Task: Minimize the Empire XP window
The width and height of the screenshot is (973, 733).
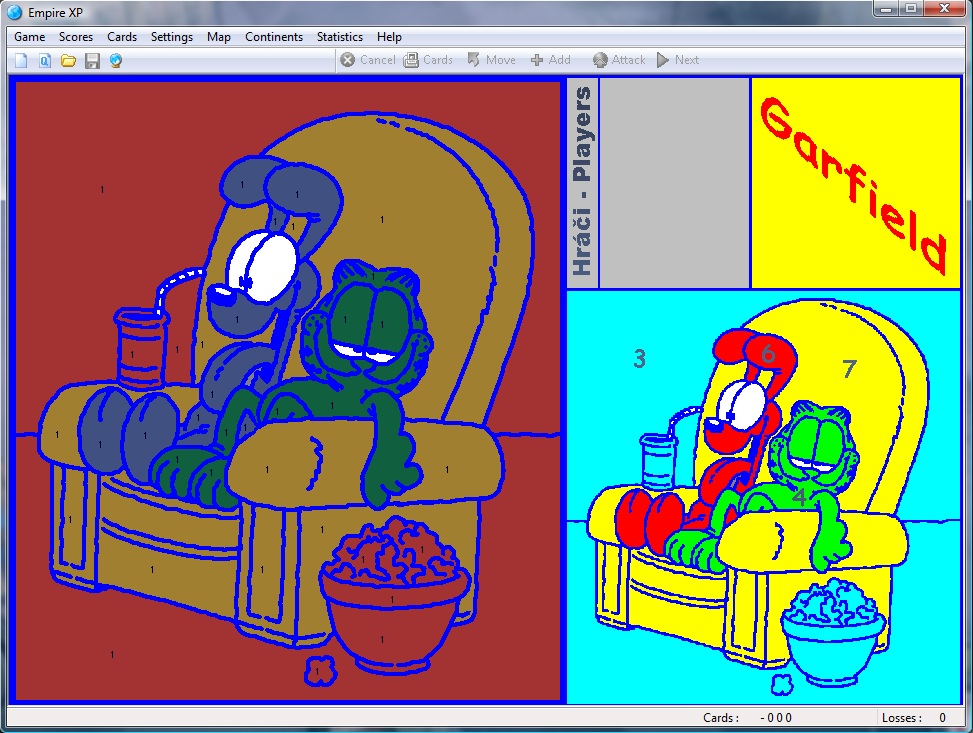Action: (x=886, y=9)
